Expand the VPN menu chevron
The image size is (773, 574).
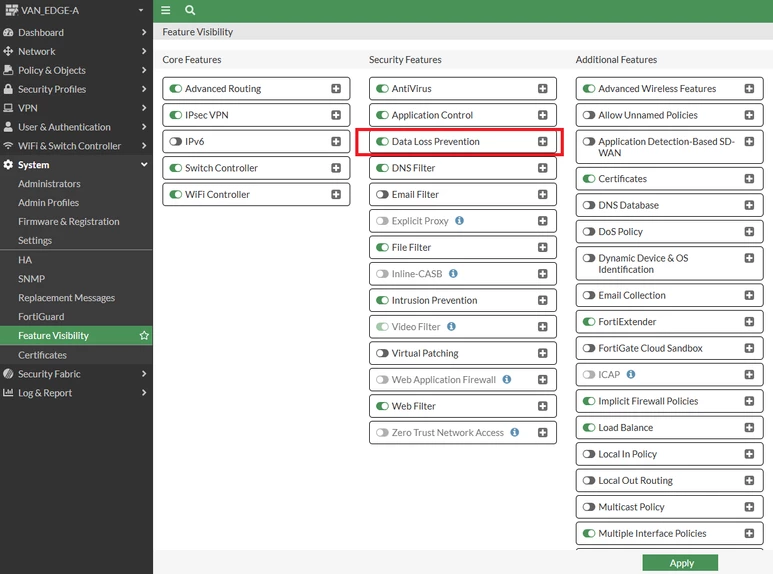144,108
